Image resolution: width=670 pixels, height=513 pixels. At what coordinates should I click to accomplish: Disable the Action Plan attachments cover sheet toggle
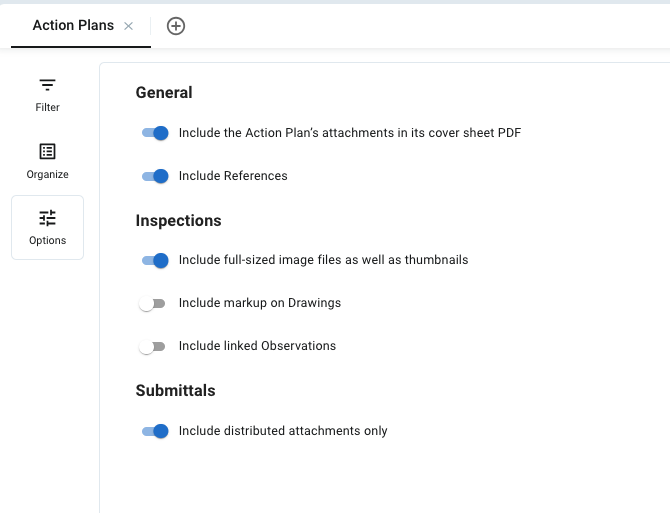click(154, 133)
